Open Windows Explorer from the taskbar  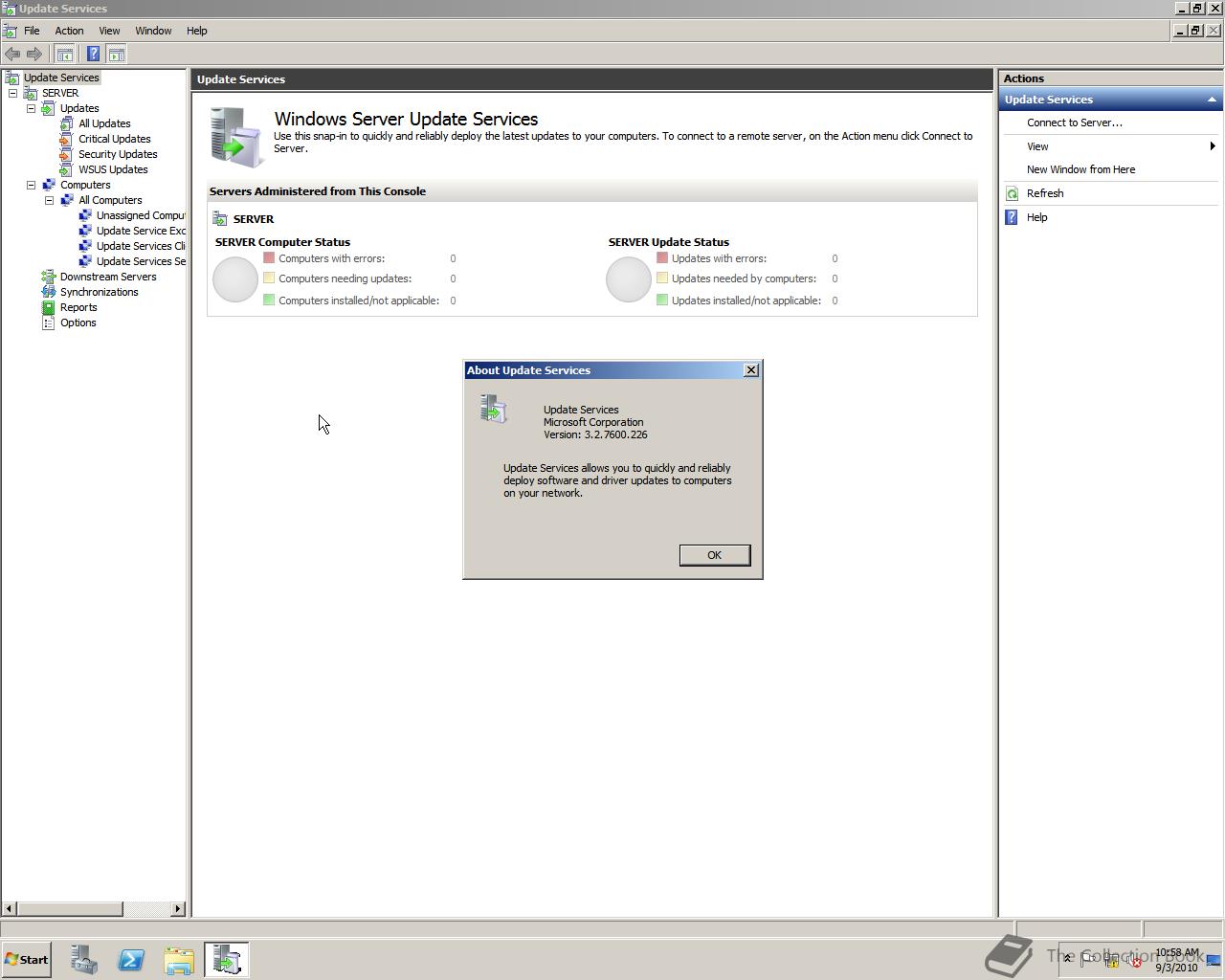[179, 959]
